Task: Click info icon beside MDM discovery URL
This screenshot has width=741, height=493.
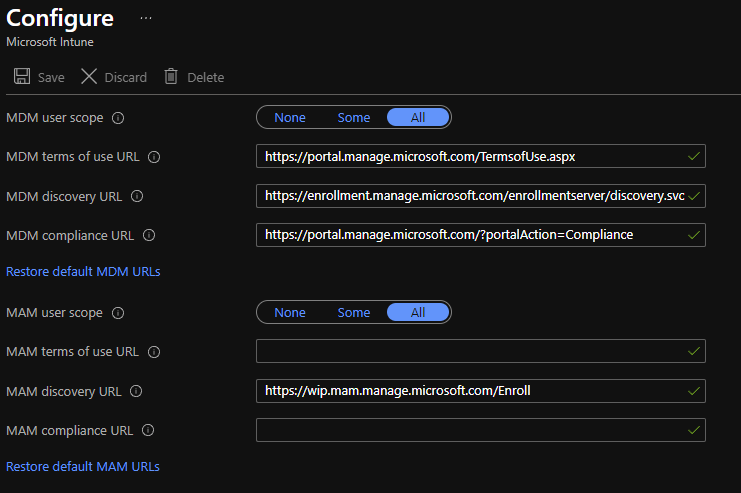Action: click(x=137, y=196)
